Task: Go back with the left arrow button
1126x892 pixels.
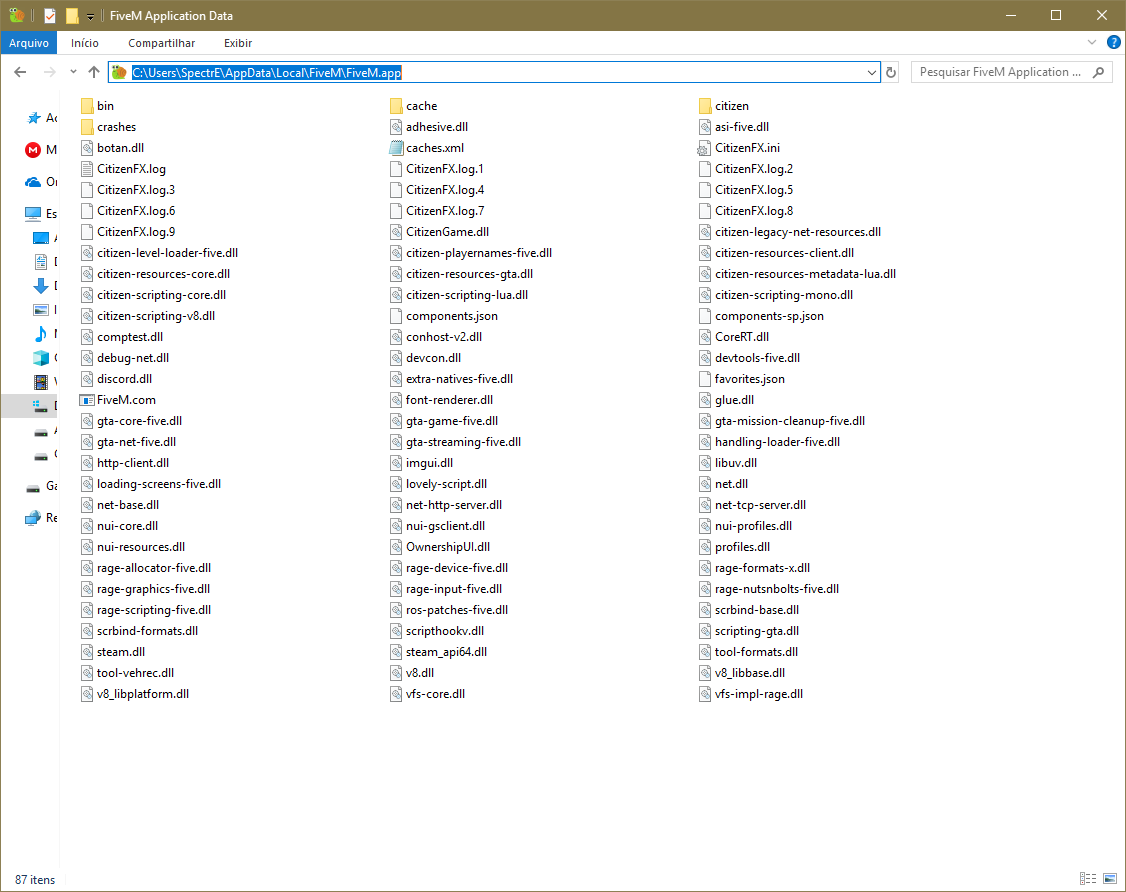Action: [x=20, y=72]
